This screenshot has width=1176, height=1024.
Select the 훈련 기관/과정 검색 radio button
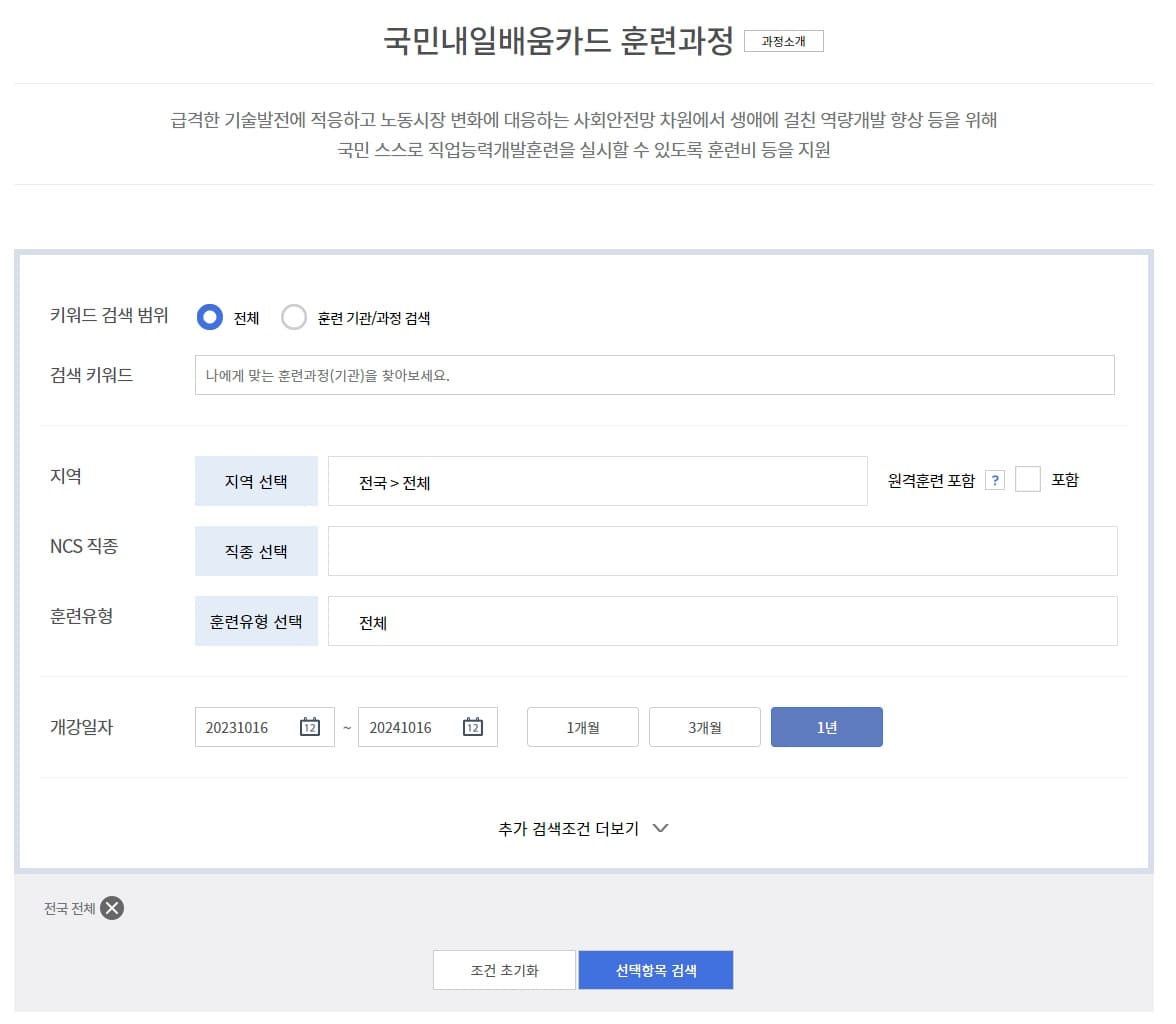pos(294,316)
